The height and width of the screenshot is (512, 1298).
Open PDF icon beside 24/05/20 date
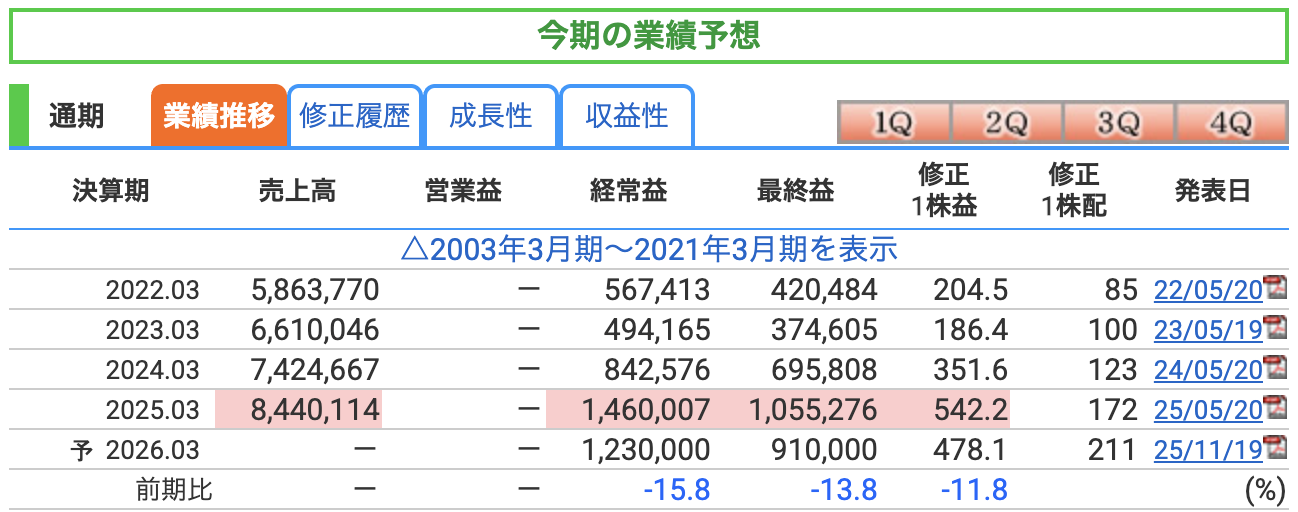point(1275,367)
